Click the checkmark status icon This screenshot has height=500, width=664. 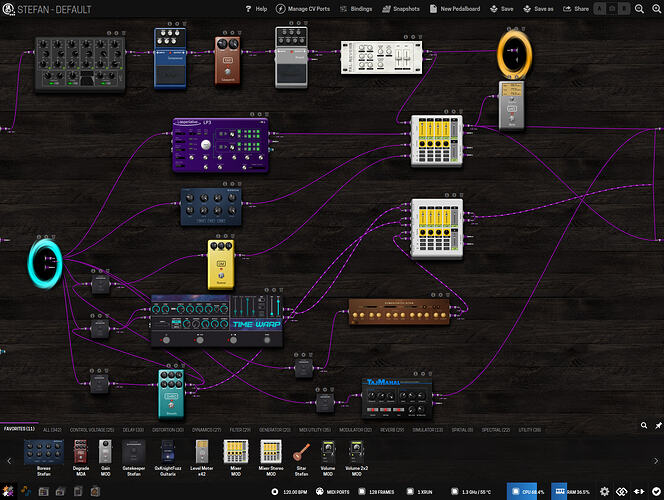pyautogui.click(x=656, y=492)
